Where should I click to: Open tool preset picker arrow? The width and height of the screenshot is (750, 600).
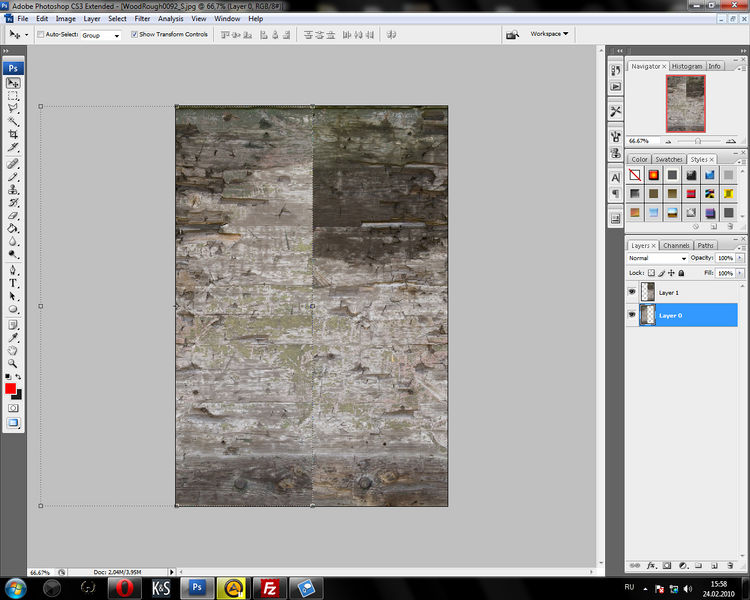pyautogui.click(x=27, y=35)
